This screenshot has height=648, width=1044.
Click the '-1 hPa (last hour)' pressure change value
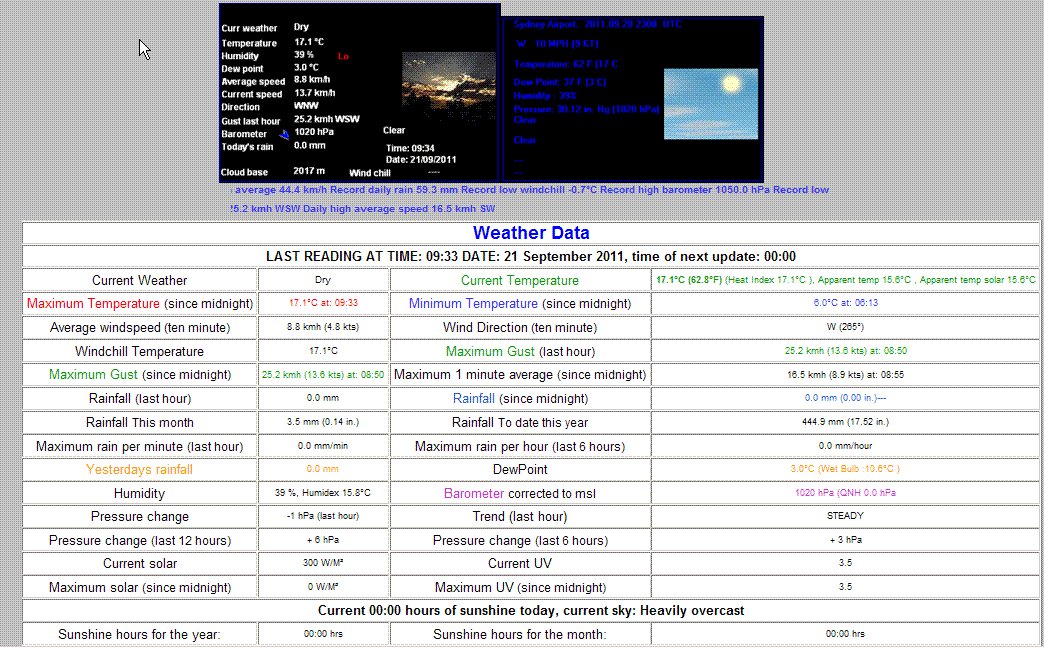coord(323,516)
